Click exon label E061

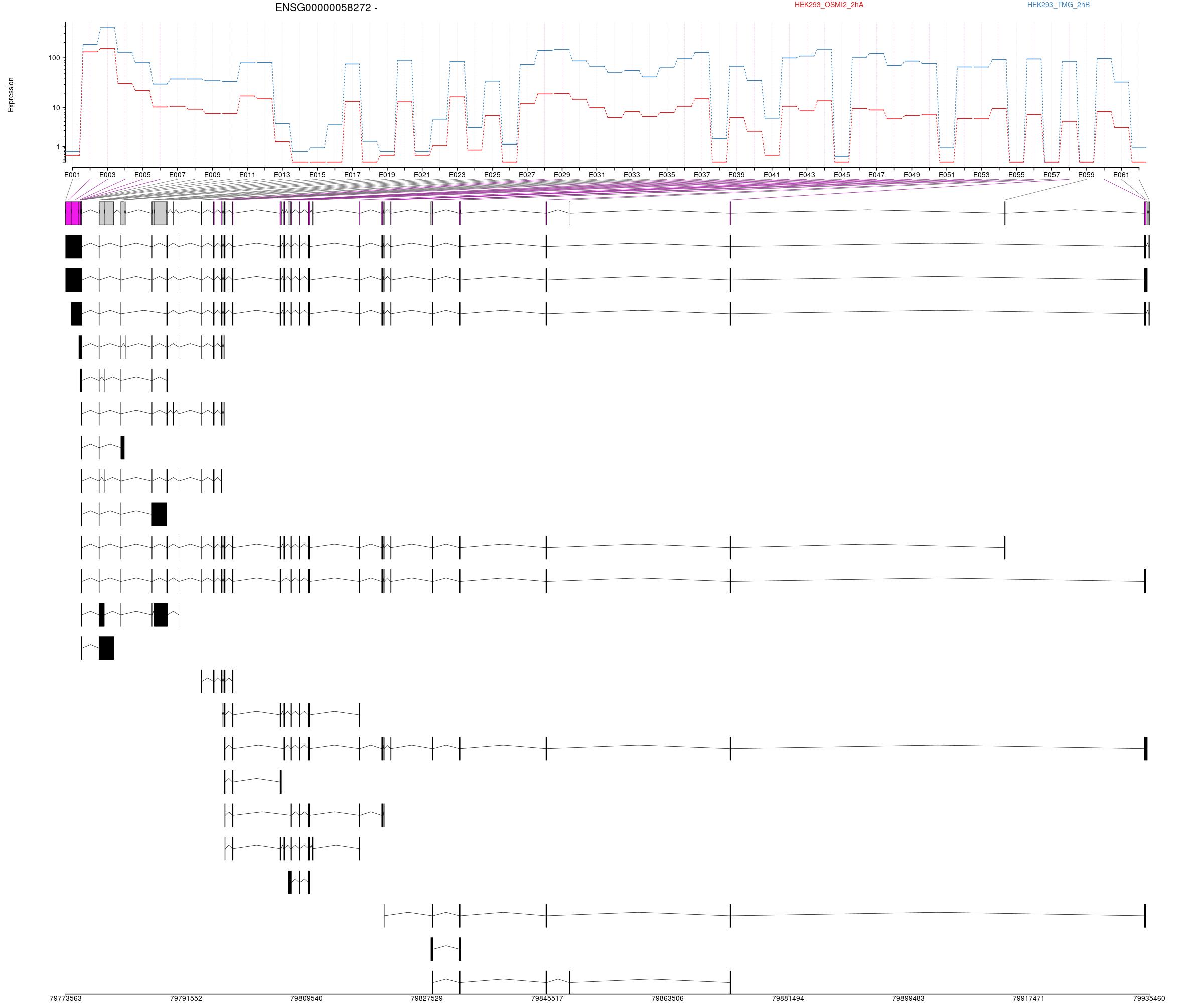1121,174
